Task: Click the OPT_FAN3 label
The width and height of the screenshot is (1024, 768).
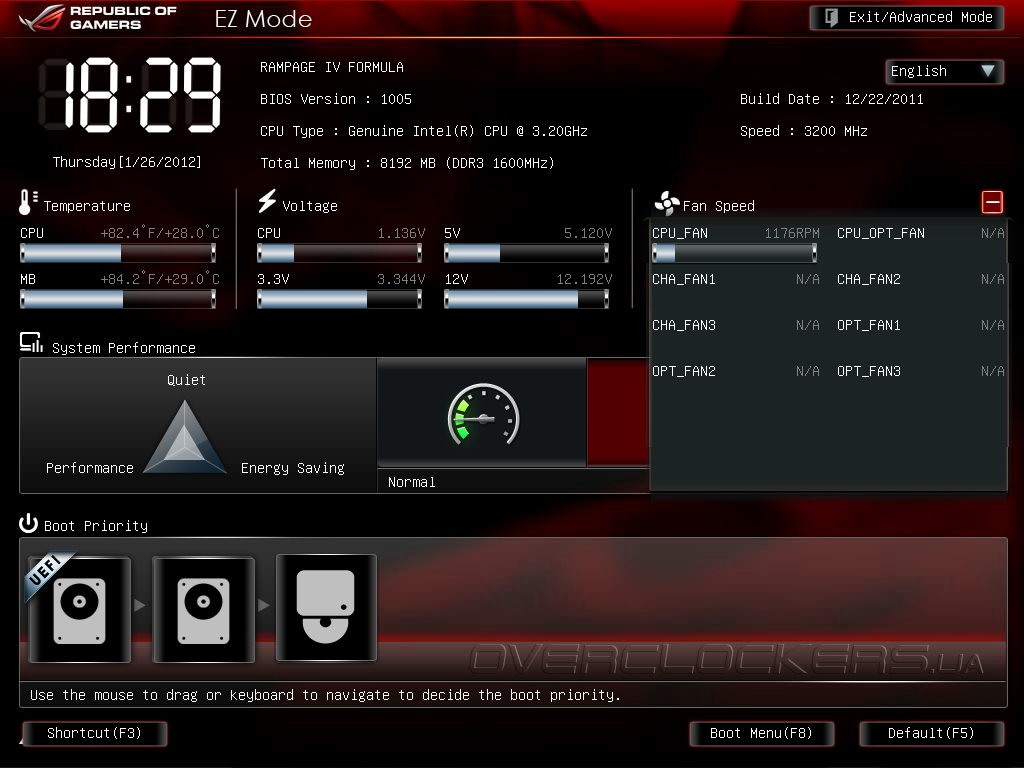Action: (869, 372)
